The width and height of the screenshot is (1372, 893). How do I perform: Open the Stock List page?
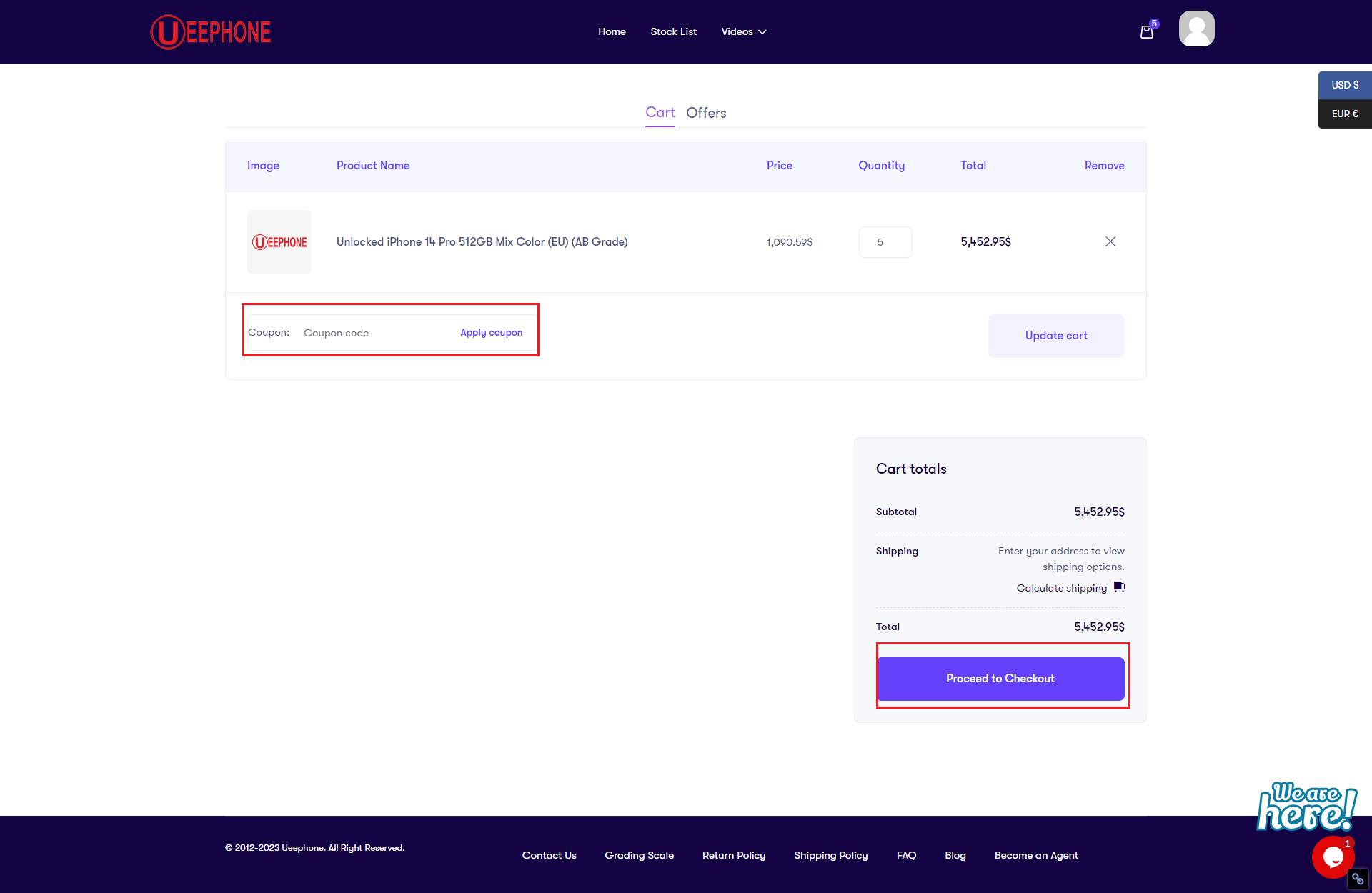673,31
